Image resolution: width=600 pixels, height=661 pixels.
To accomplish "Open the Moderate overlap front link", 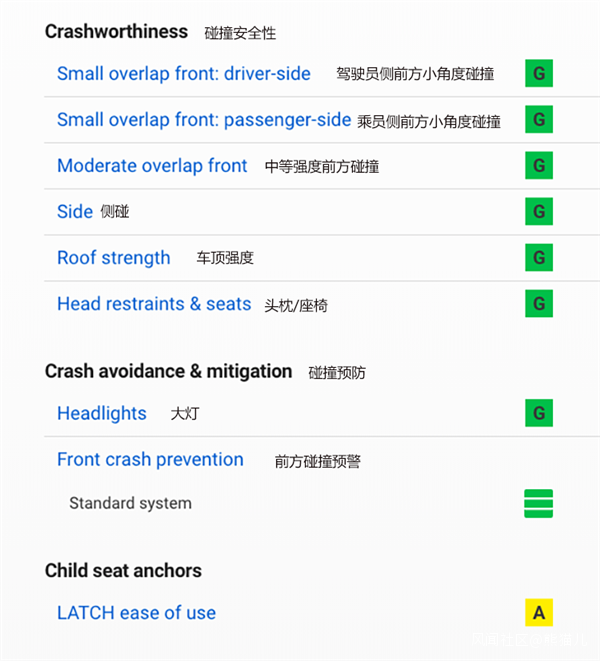I will tap(152, 166).
